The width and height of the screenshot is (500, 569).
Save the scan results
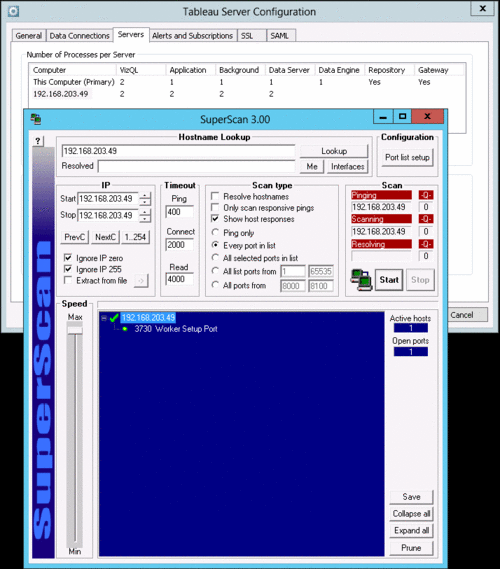click(411, 497)
